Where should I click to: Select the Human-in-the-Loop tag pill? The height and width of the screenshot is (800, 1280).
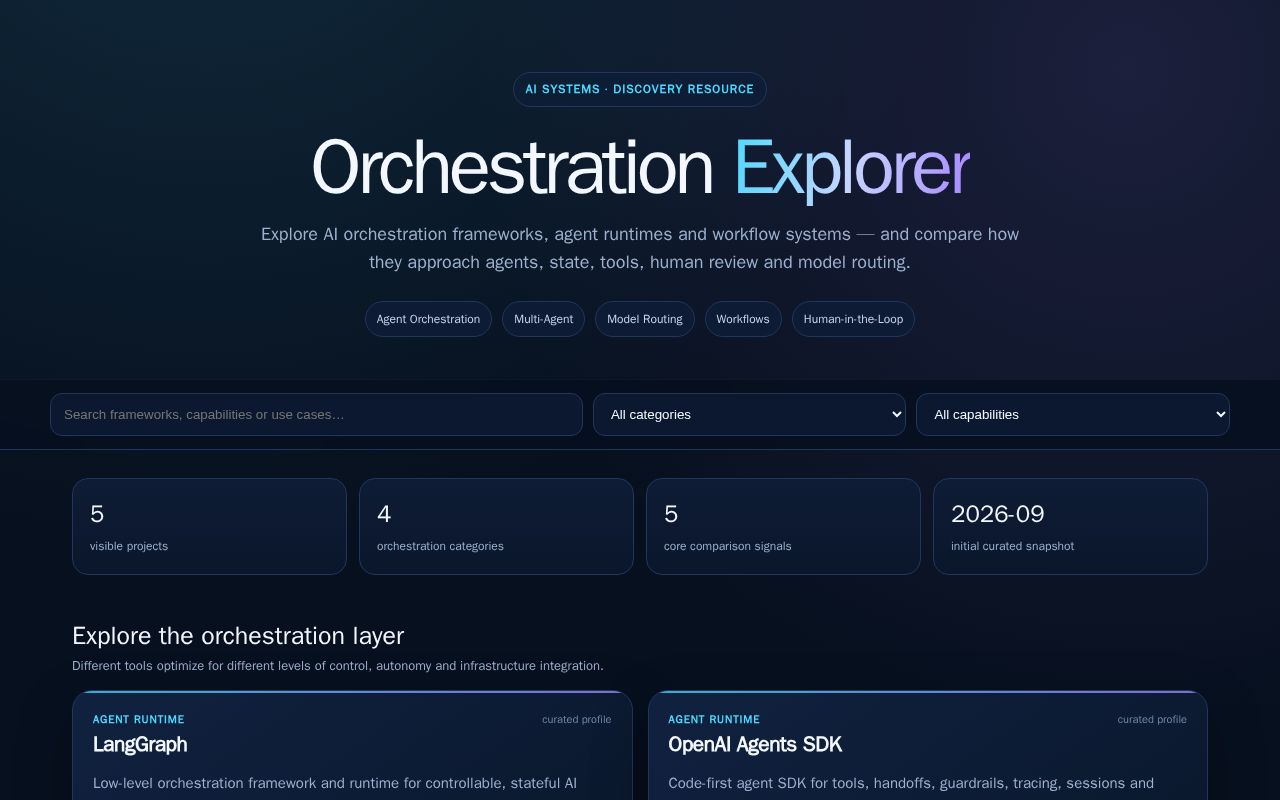853,319
